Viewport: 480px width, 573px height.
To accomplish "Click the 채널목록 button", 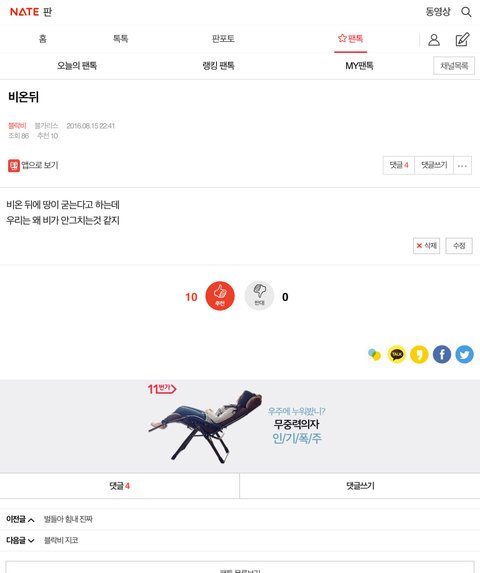I will coord(454,66).
